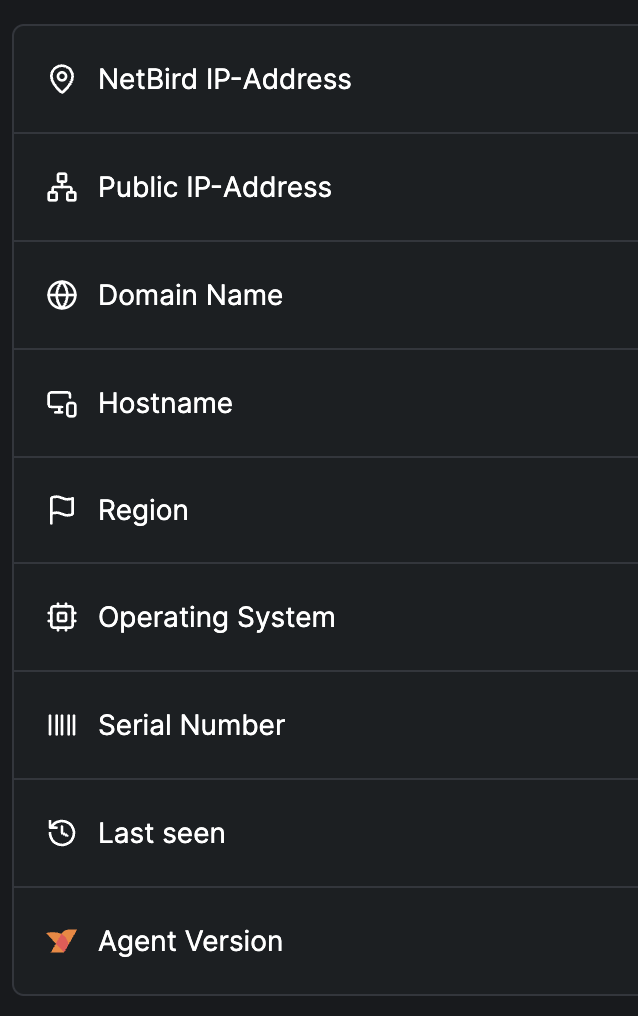
Task: Select the Hostname label text
Action: click(165, 404)
